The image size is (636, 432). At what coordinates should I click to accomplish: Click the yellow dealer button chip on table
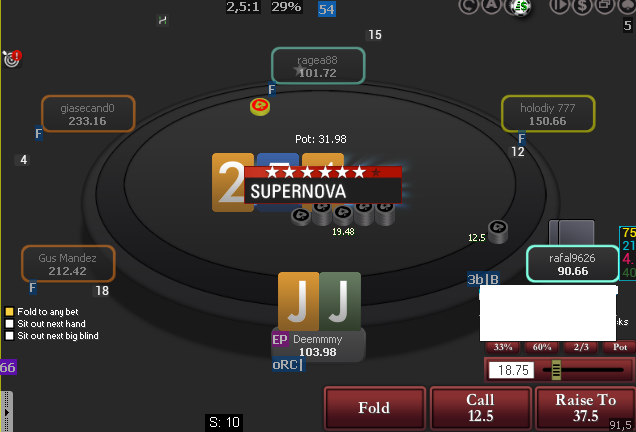point(260,107)
